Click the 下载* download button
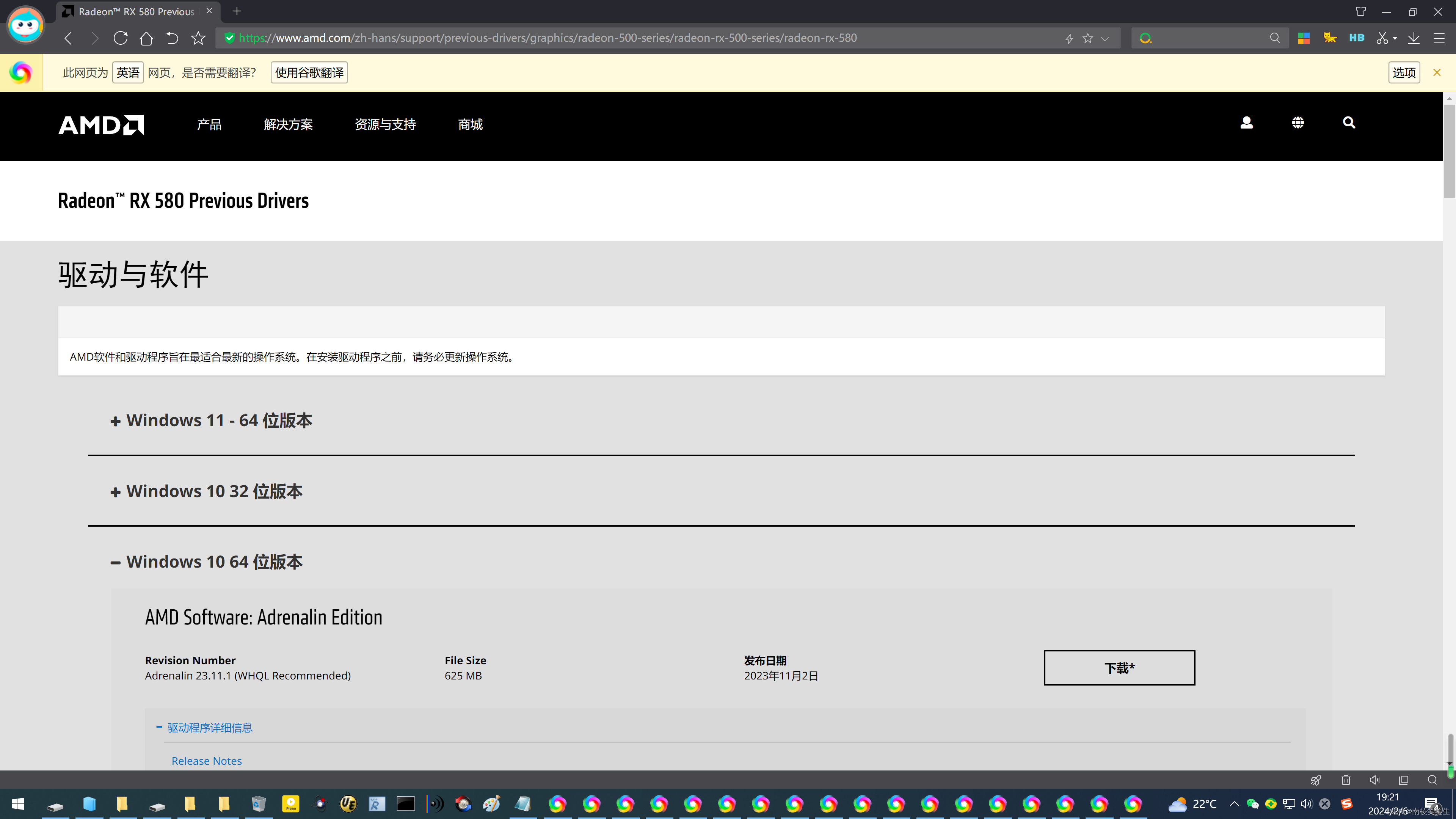The image size is (1456, 819). [x=1119, y=667]
